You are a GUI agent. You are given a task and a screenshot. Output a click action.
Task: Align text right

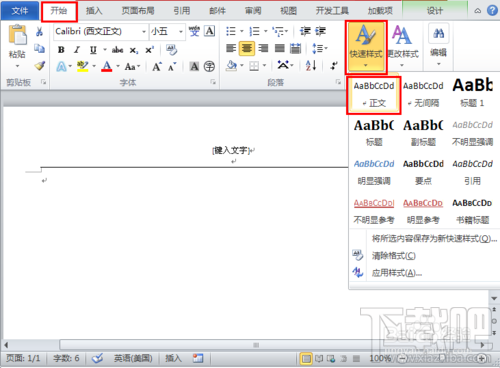click(x=263, y=48)
